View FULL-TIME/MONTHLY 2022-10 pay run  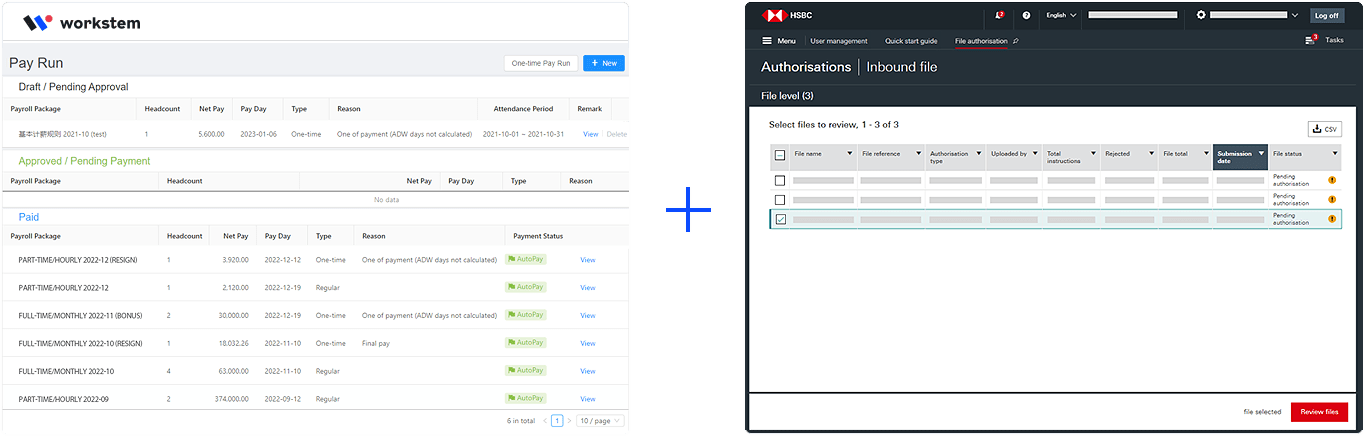[588, 371]
